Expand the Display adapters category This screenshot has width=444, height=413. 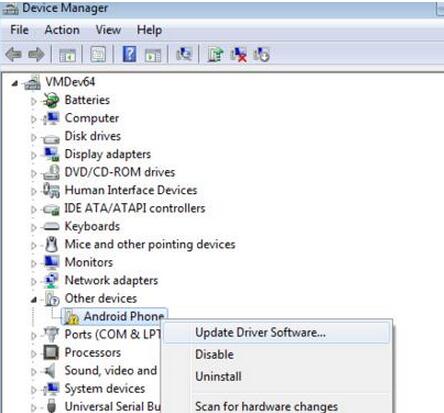(x=34, y=155)
